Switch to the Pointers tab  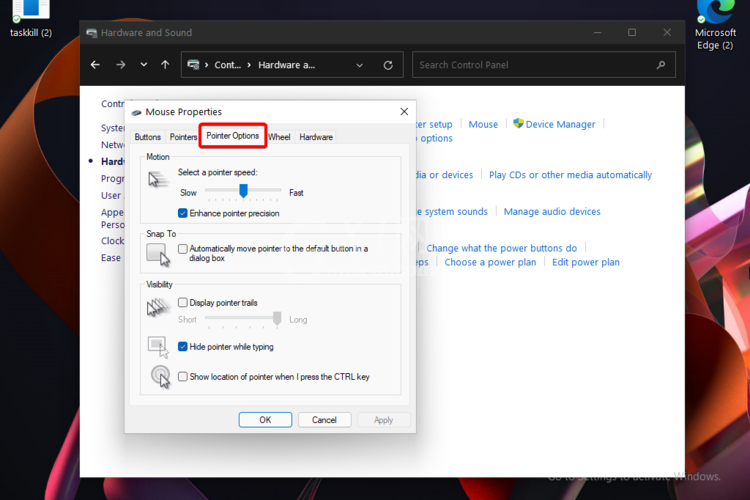pos(183,137)
